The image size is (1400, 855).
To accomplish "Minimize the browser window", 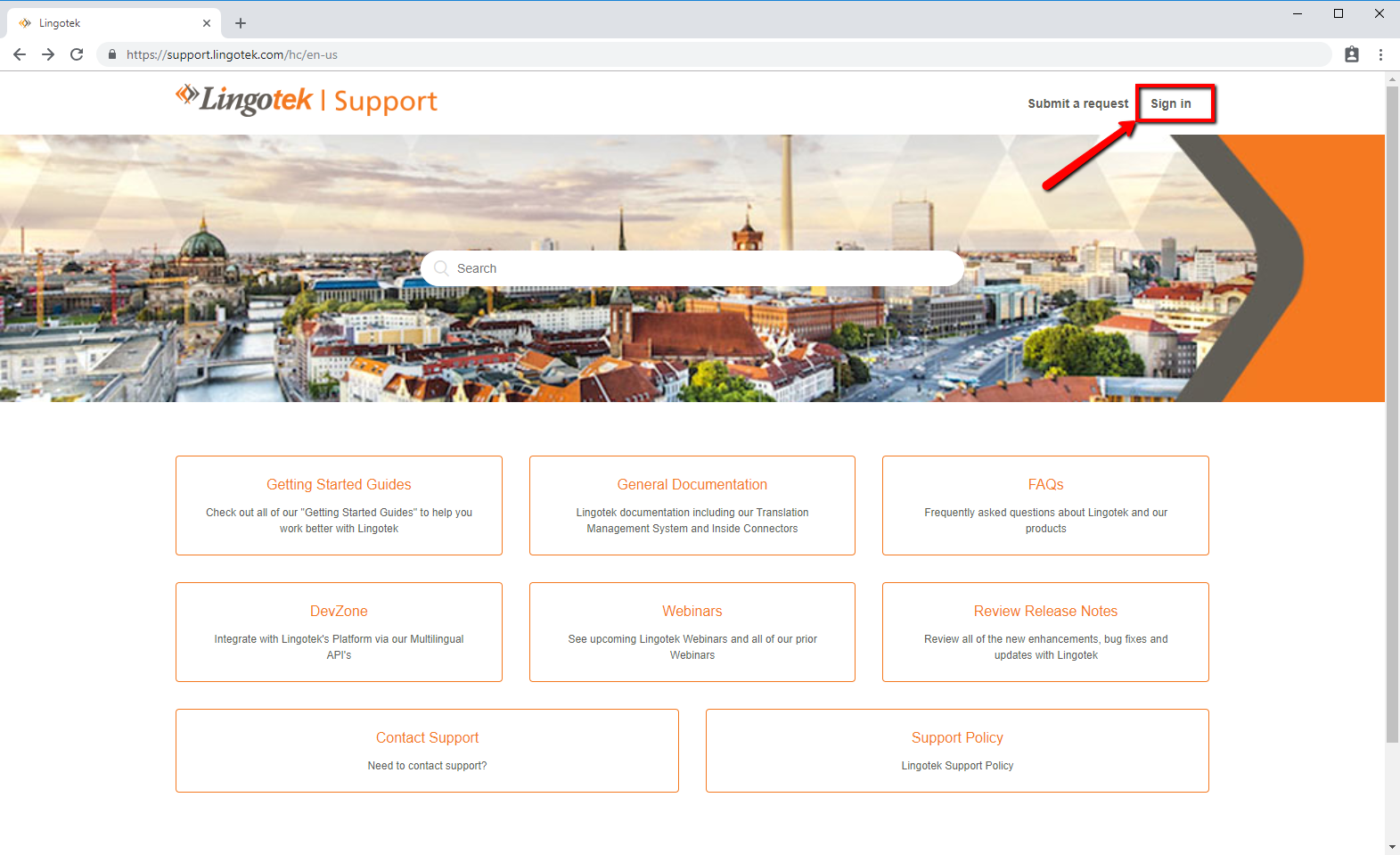I will click(x=1298, y=13).
